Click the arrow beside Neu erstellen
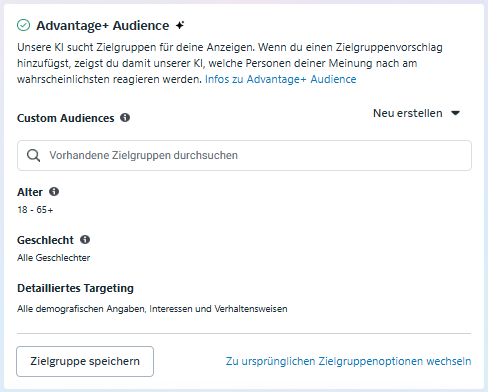488x392 pixels. pos(455,113)
